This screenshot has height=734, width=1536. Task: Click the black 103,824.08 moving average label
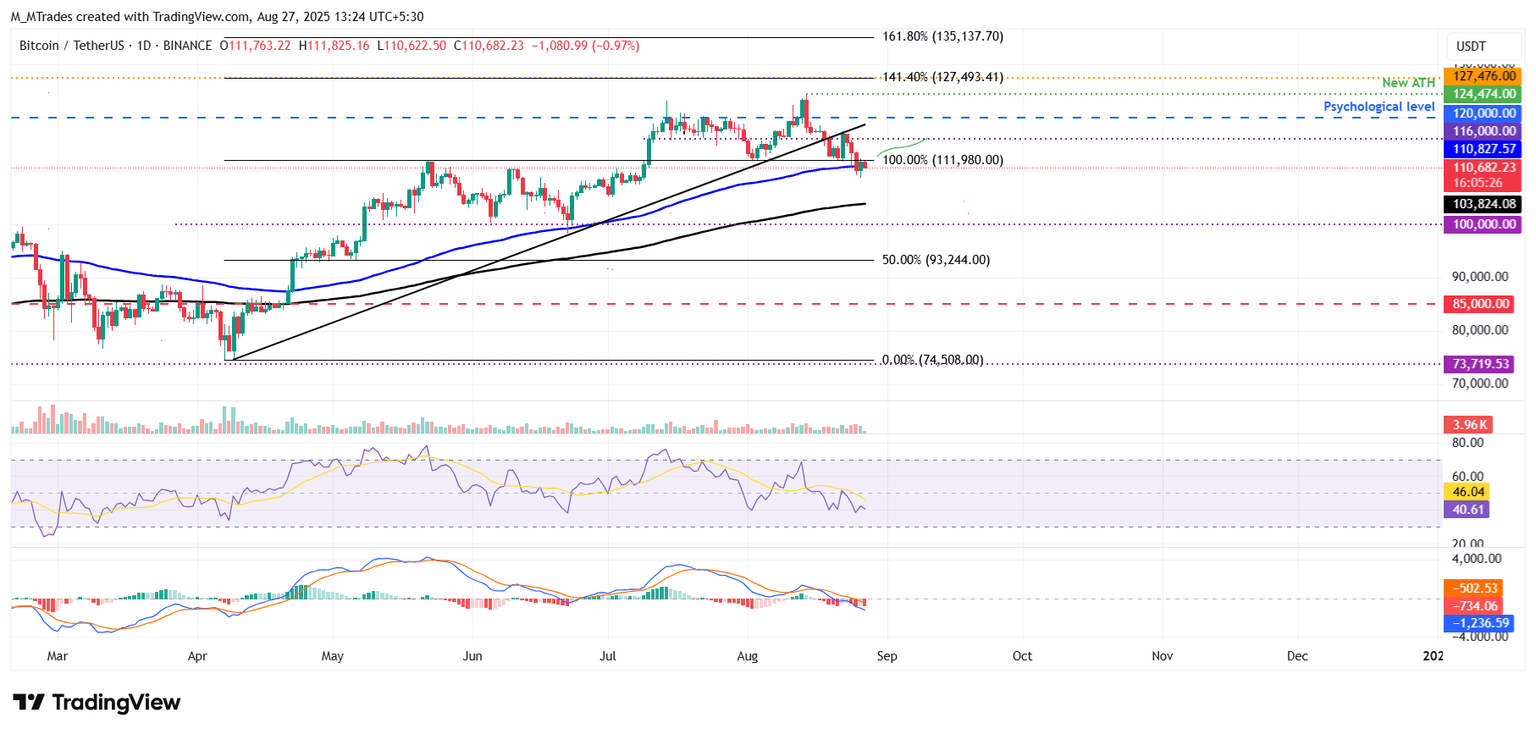tap(1484, 204)
